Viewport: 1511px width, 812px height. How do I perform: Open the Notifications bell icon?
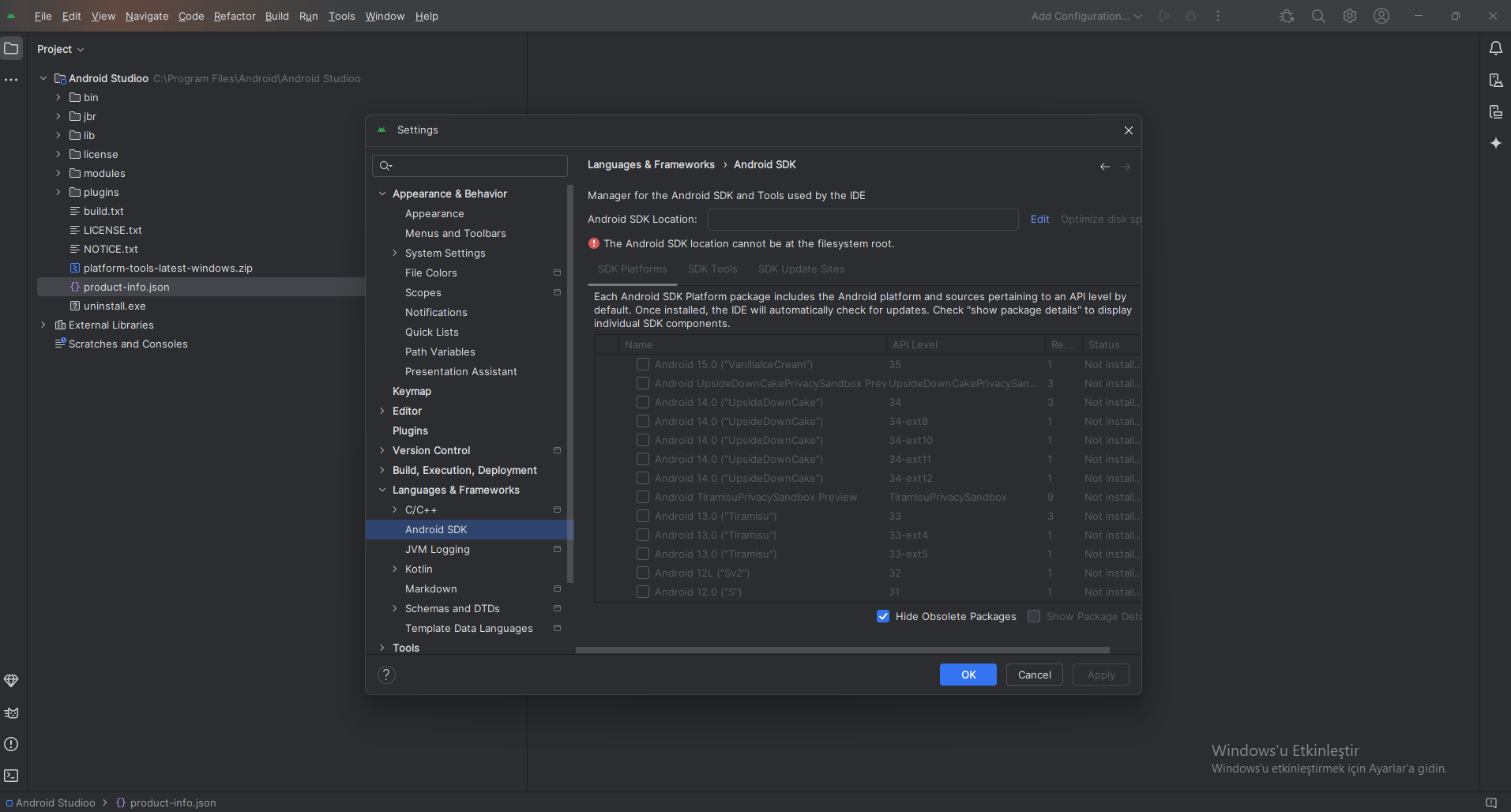[x=1495, y=49]
